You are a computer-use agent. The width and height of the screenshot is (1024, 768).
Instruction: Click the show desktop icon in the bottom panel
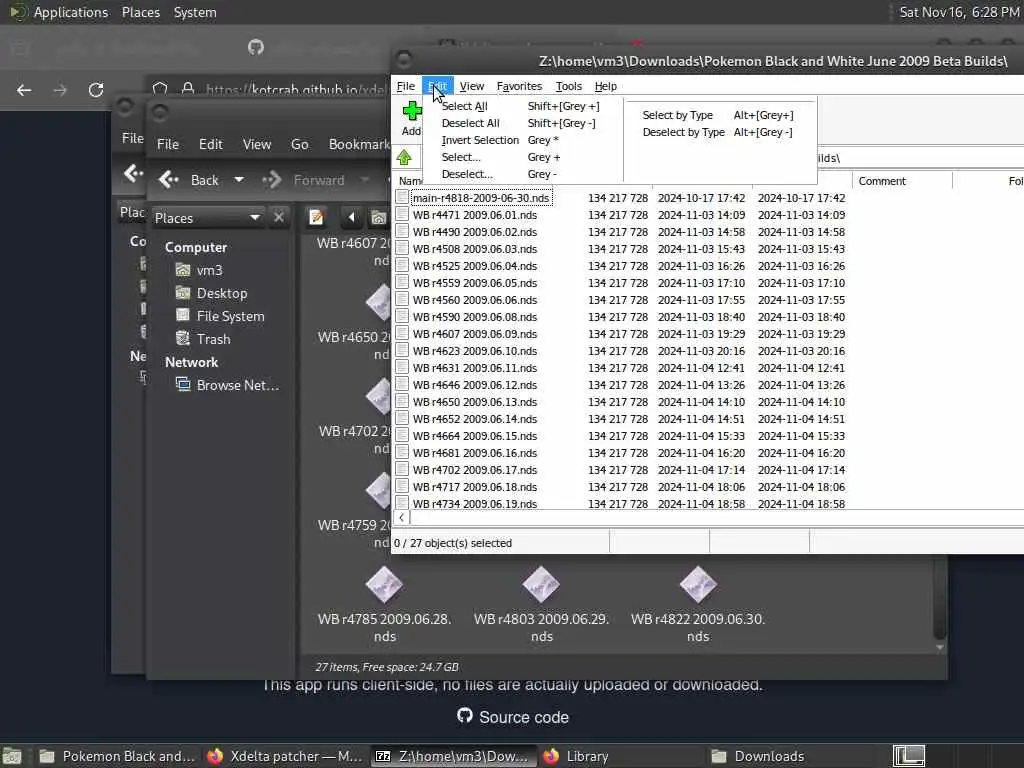click(x=12, y=756)
